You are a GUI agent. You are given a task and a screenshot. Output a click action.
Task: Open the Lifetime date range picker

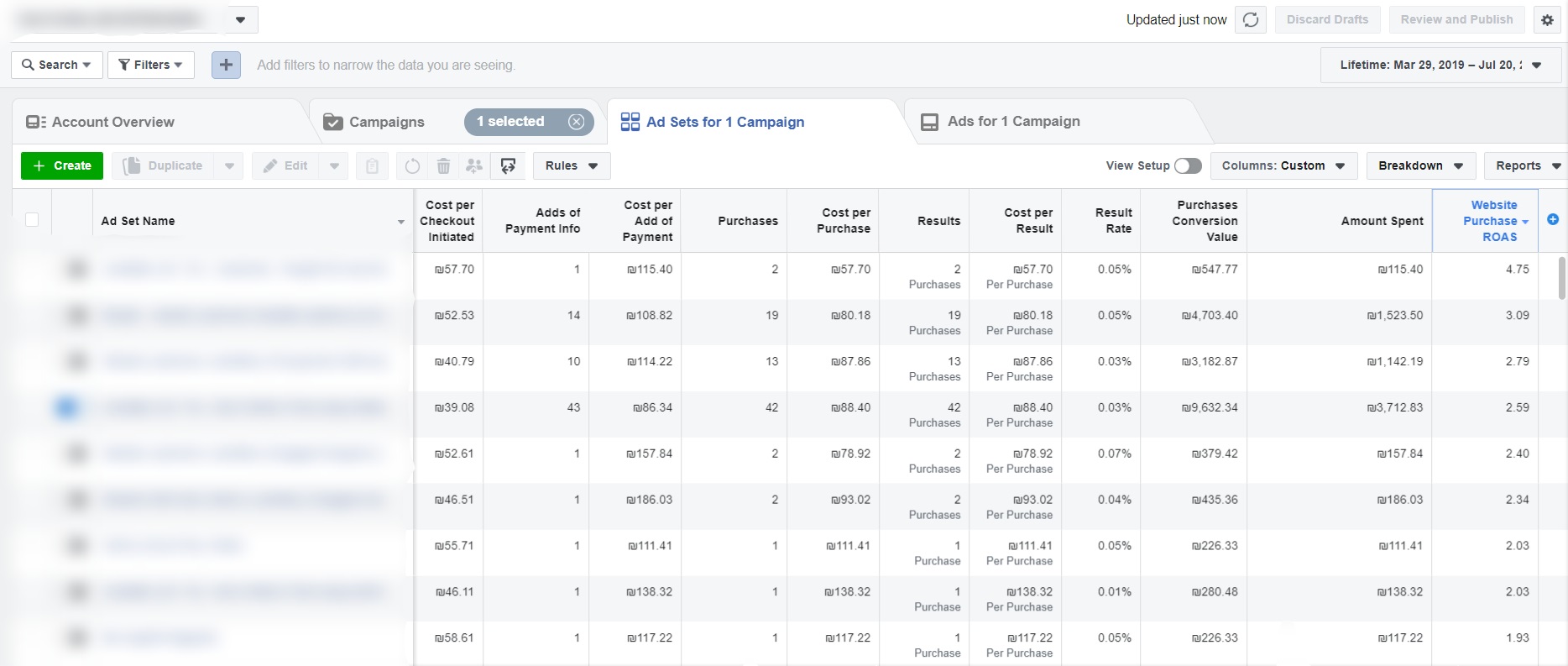[1440, 65]
